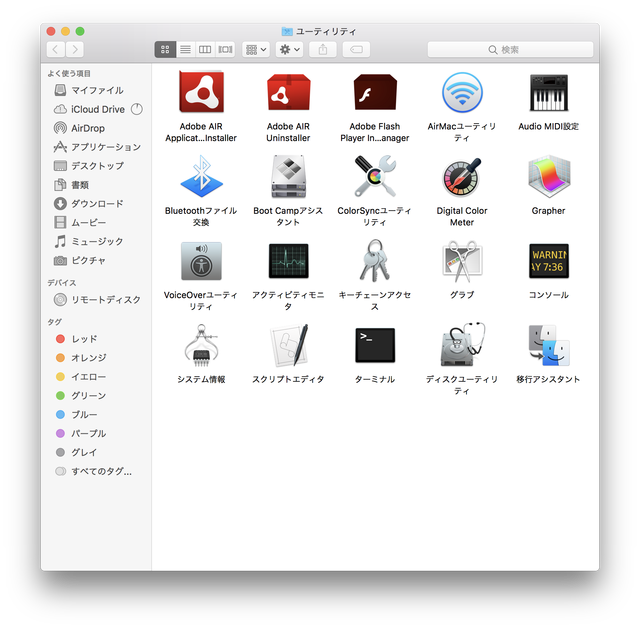
Task: Select the Adobe AIR Uninstaller icon
Action: point(289,92)
